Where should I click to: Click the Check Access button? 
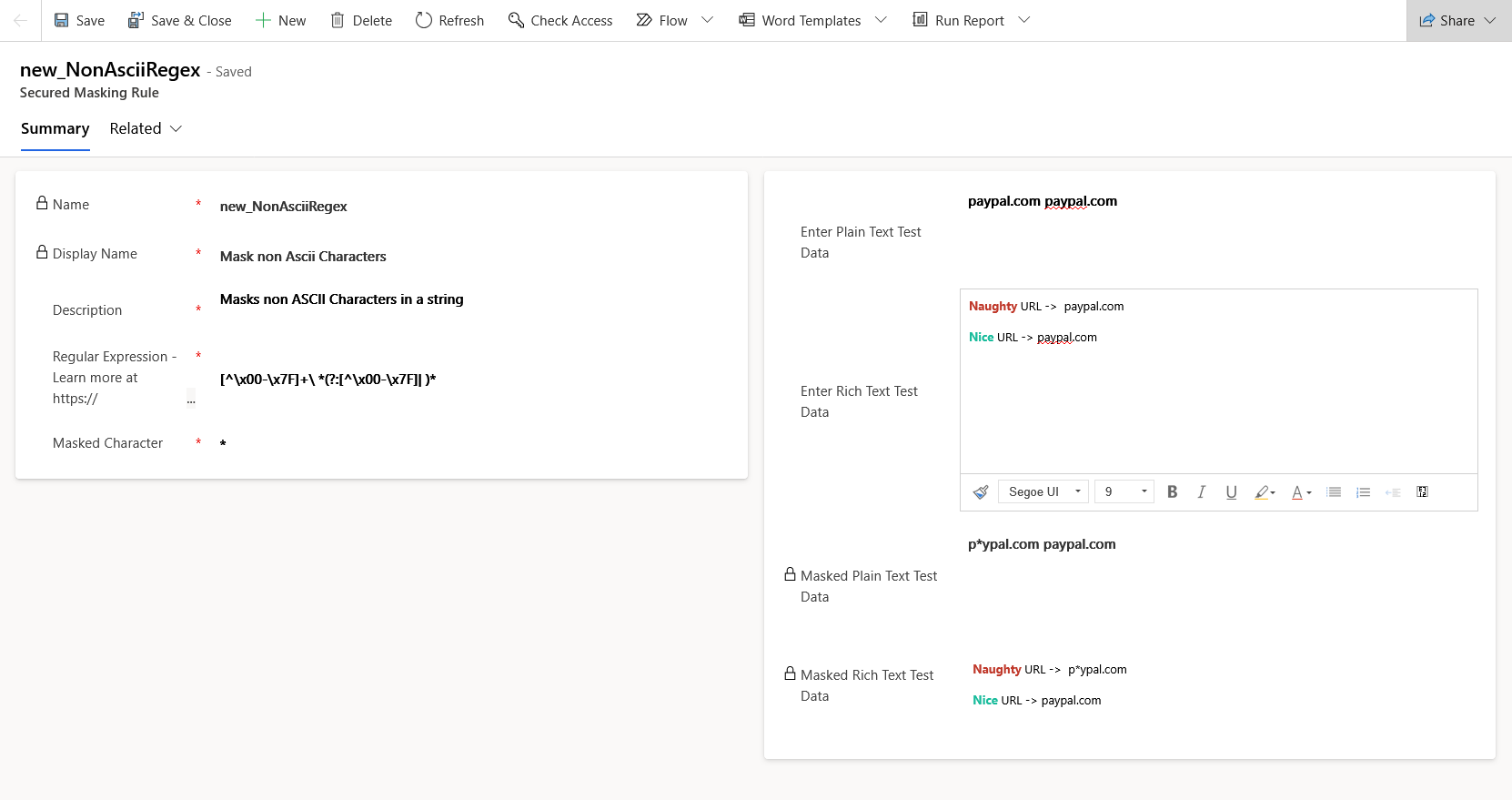point(560,20)
